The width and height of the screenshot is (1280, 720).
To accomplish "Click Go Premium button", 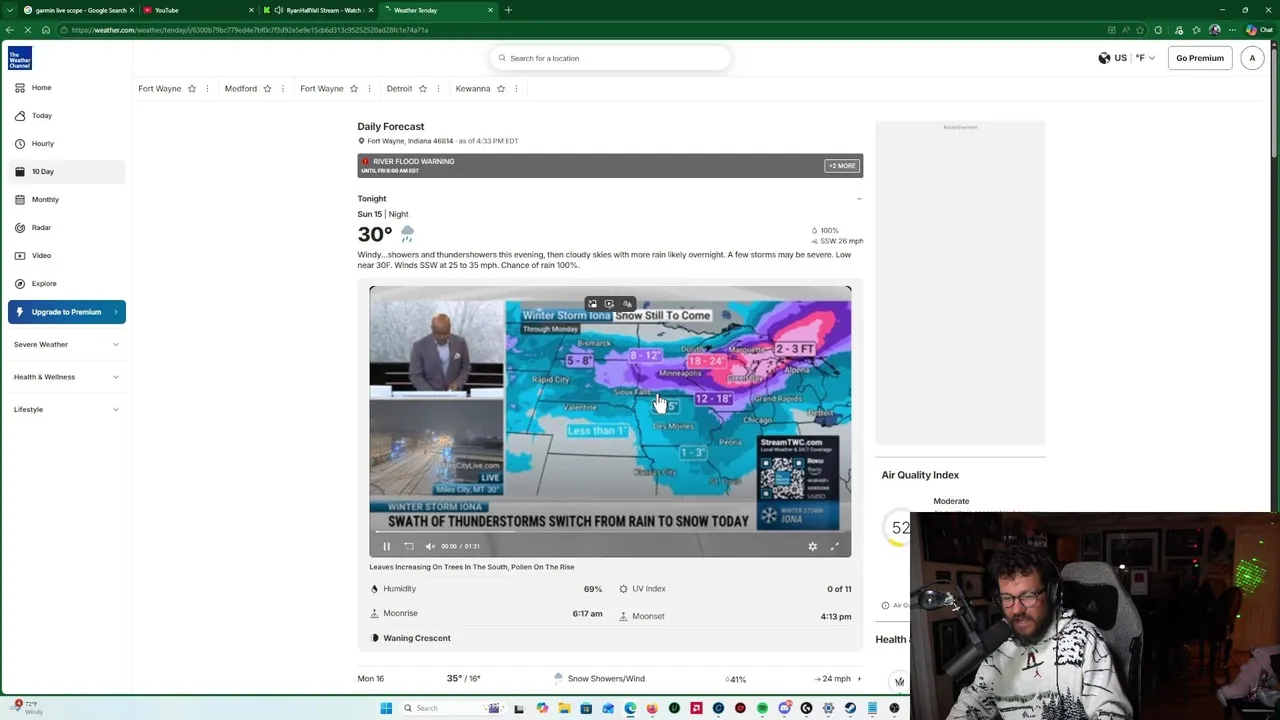I will coord(1199,58).
